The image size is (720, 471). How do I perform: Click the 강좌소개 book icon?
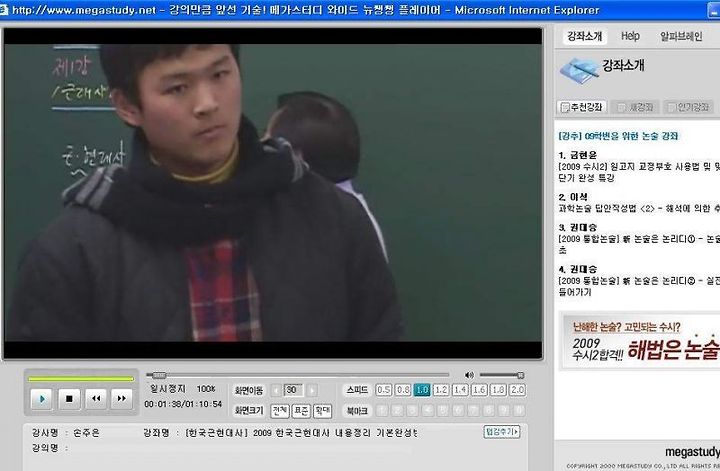579,71
